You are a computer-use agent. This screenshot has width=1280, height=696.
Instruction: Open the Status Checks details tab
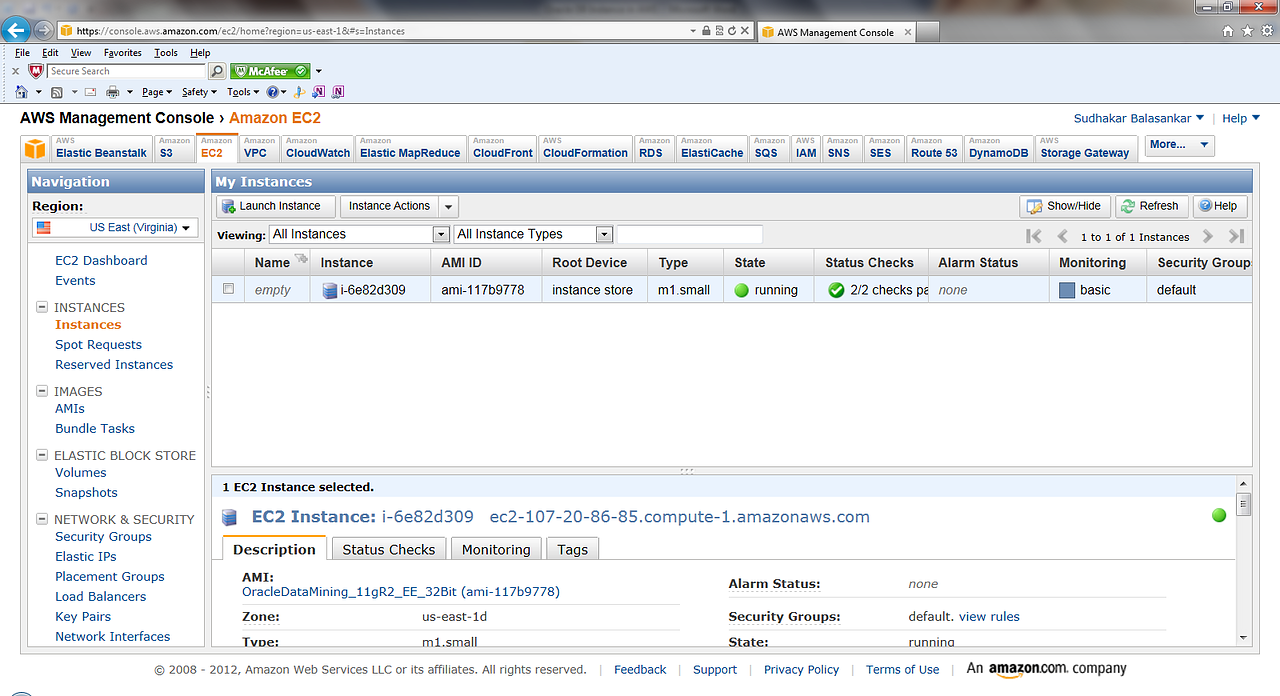(x=389, y=549)
